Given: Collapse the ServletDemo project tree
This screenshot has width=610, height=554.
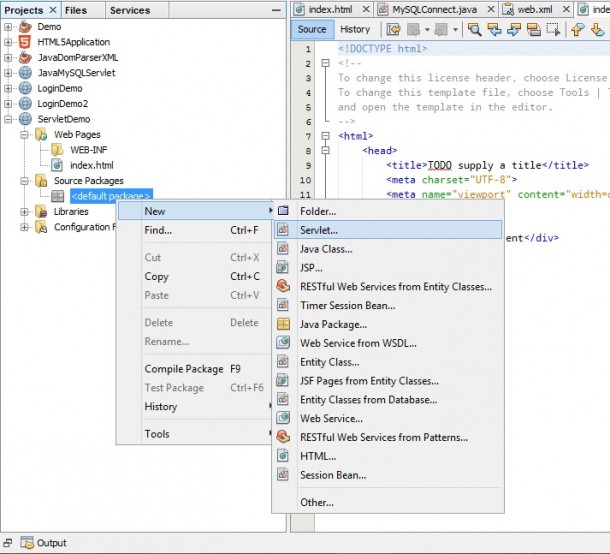Looking at the screenshot, I should [x=9, y=119].
